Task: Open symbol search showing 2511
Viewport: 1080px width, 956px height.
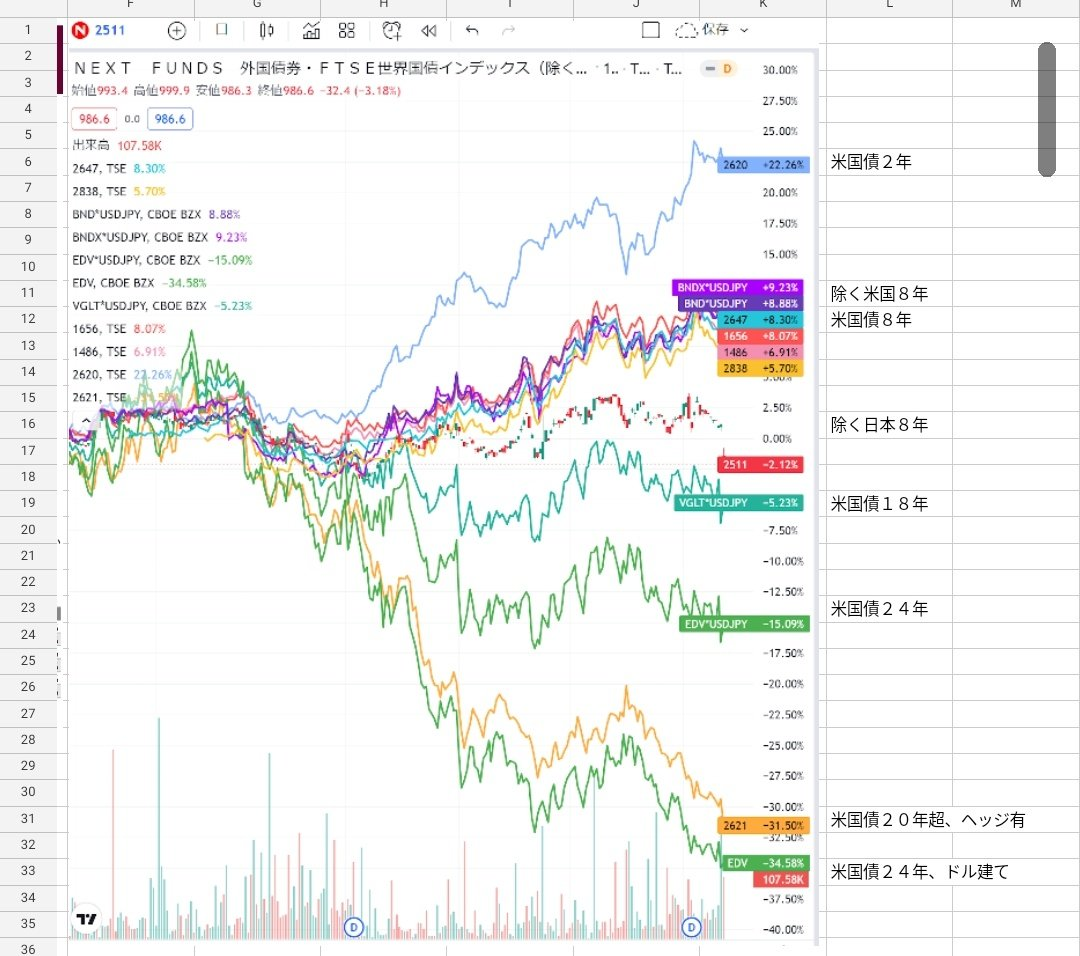Action: (x=110, y=30)
